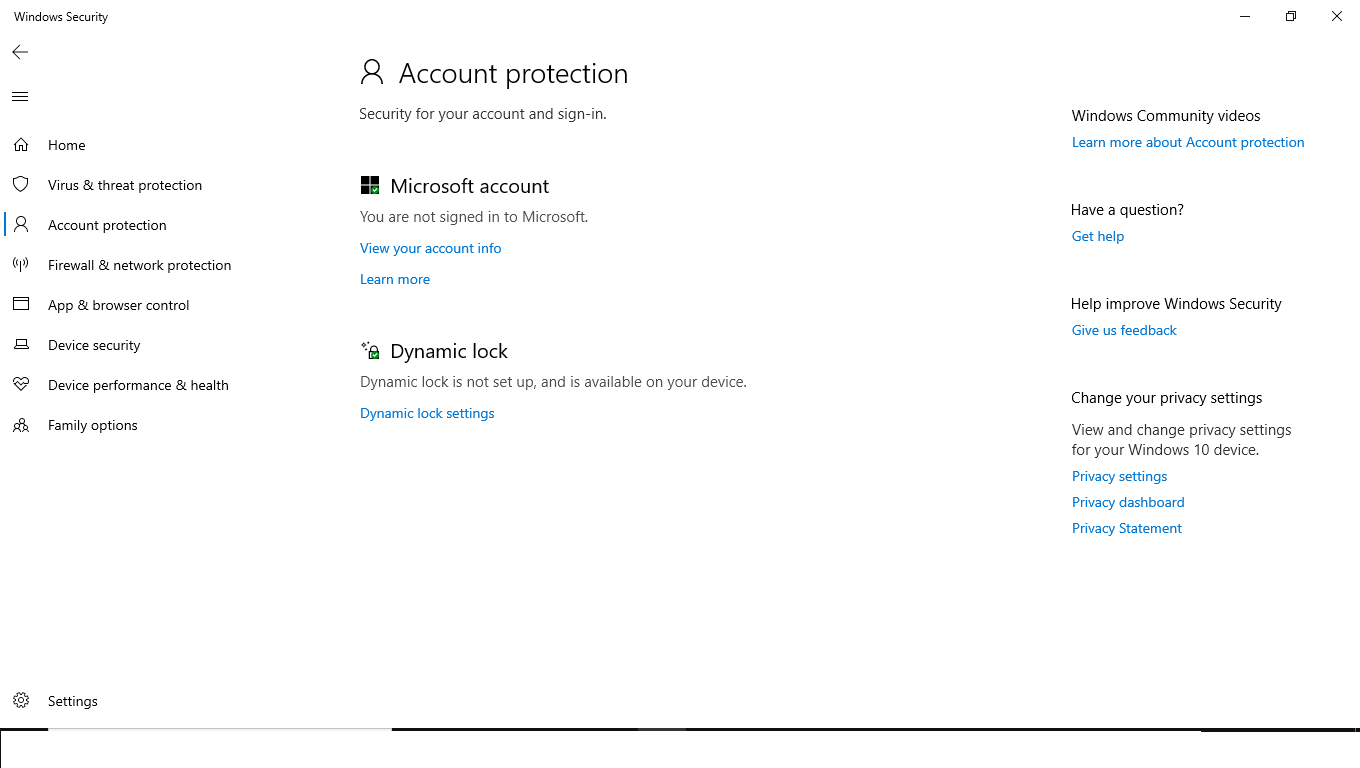
Task: Click the Home house icon
Action: click(x=21, y=145)
